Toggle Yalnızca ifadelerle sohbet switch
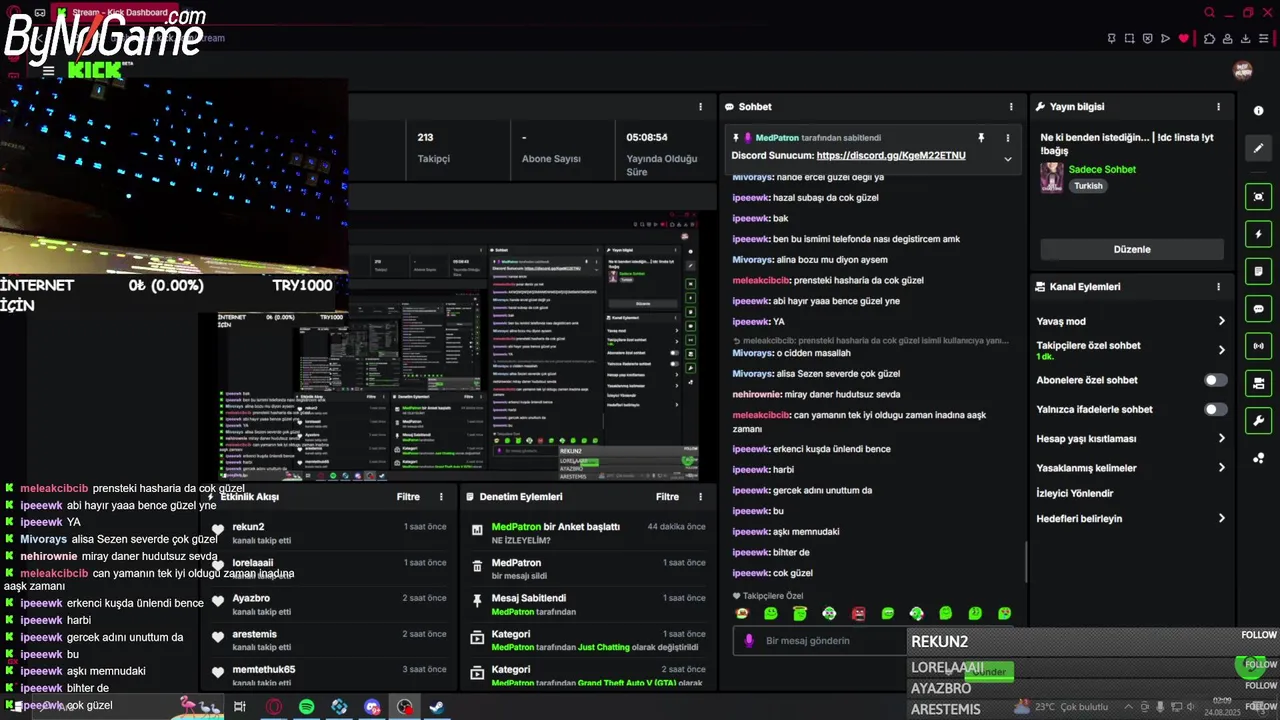Screen dimensions: 1280x720 (x=1215, y=409)
